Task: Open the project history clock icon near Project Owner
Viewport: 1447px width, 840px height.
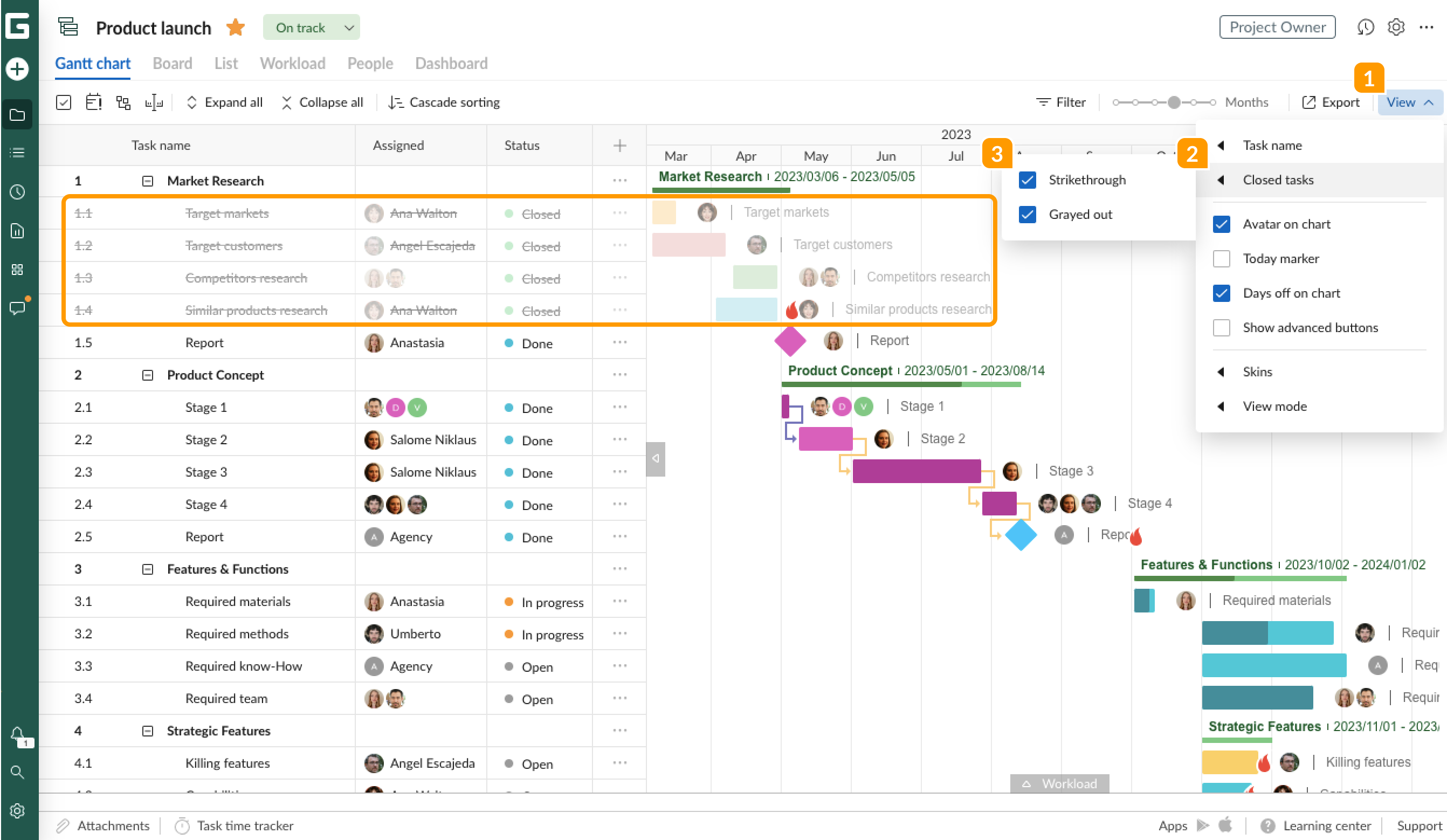Action: (x=1366, y=27)
